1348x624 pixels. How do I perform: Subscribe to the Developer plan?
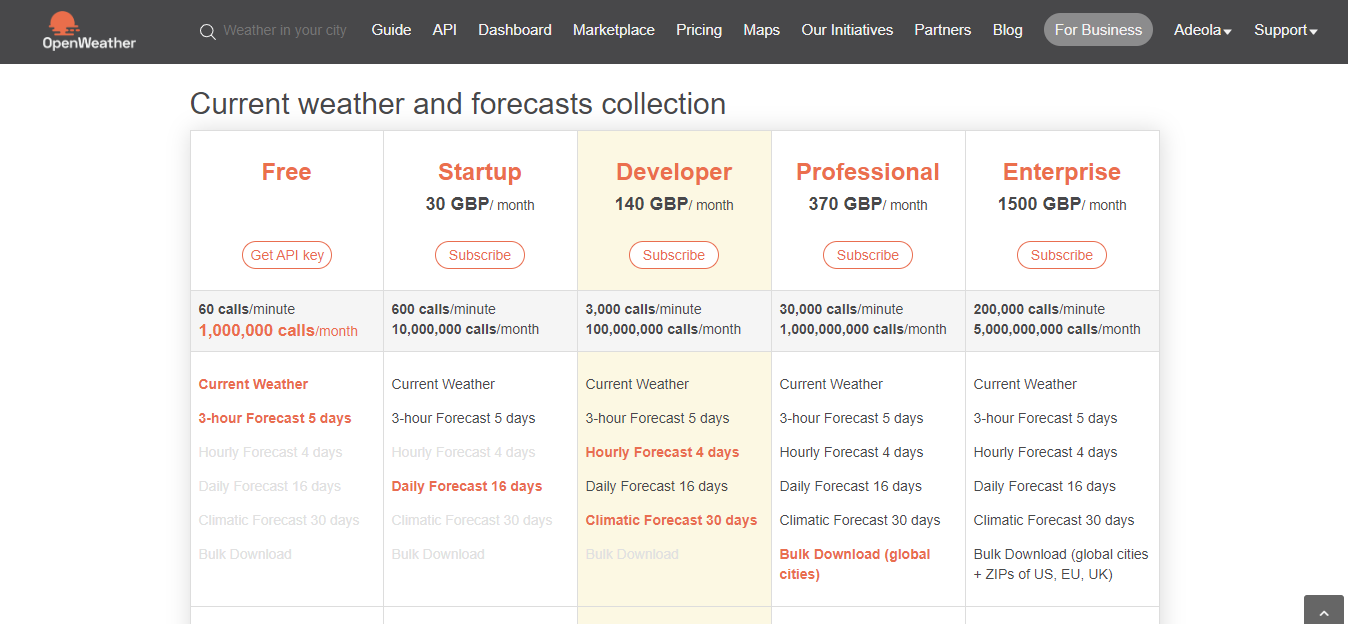pyautogui.click(x=674, y=255)
